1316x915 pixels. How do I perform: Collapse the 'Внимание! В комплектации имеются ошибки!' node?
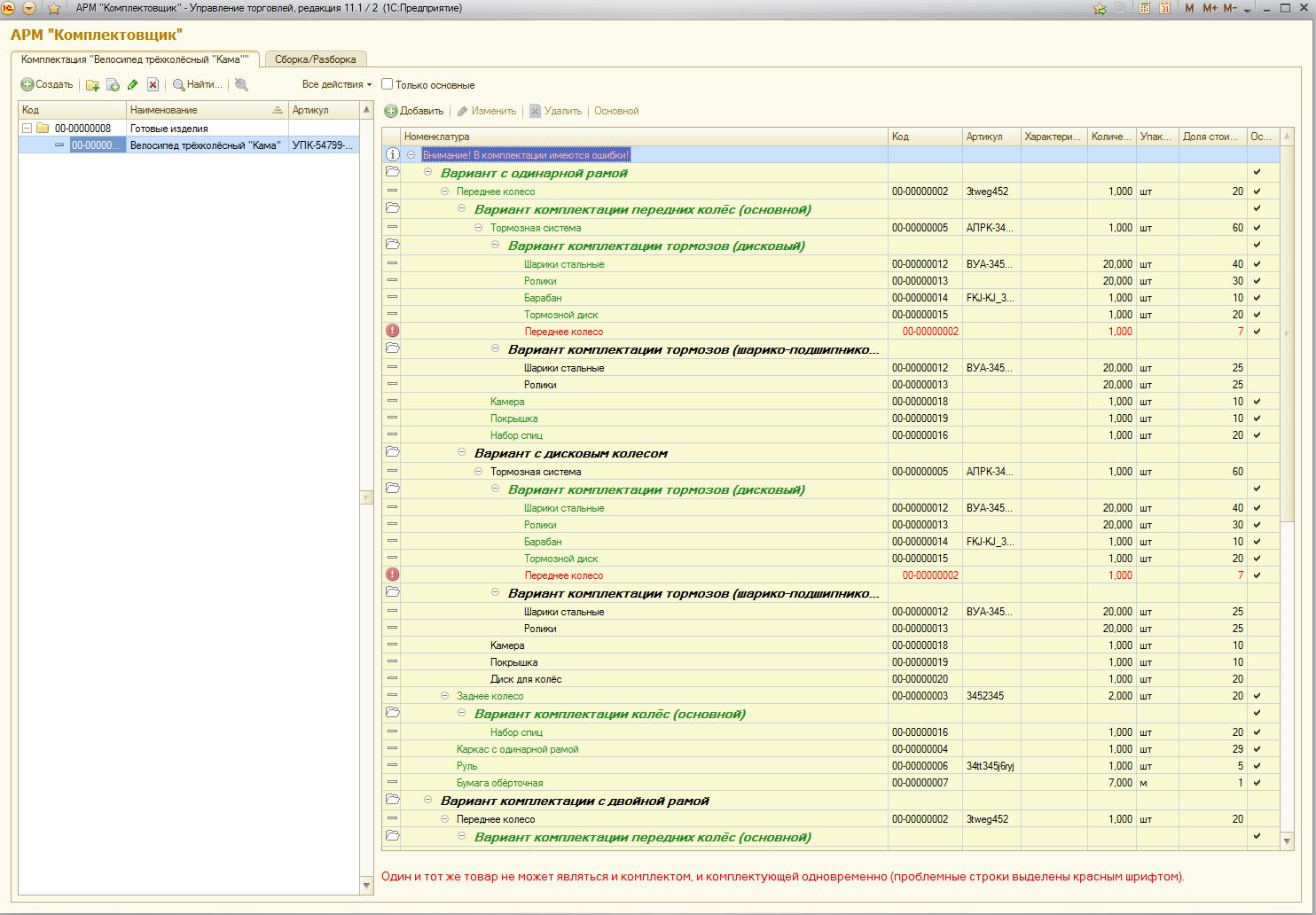411,154
